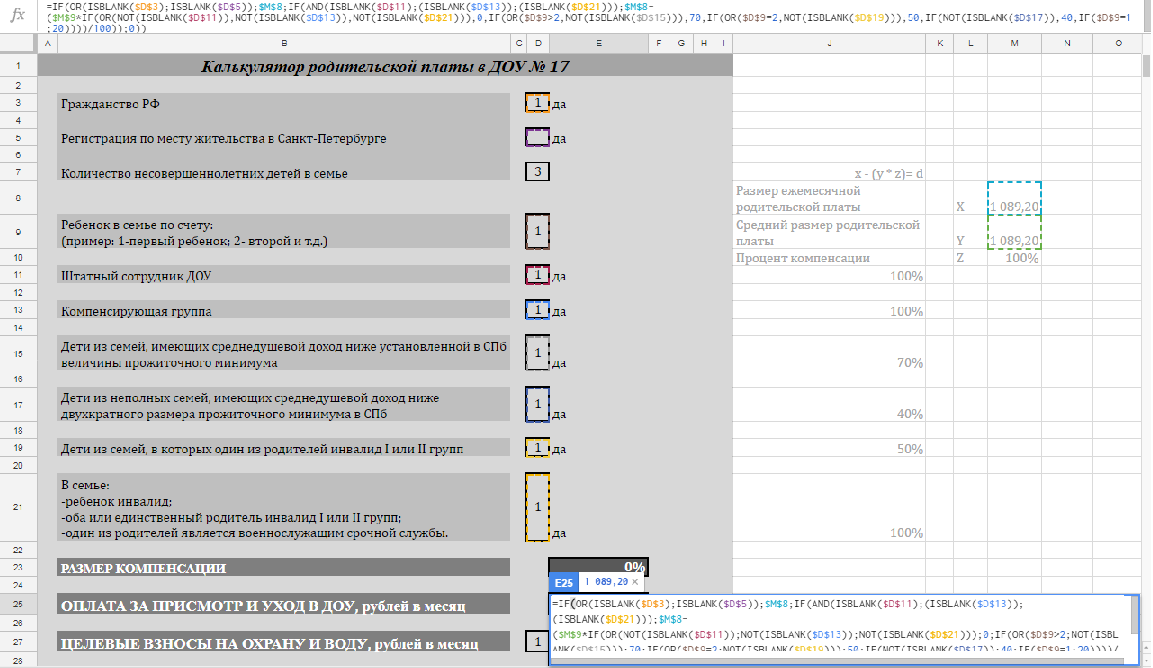Click the X value cell showing 1 089,20
This screenshot has height=668, width=1153.
(x=1014, y=199)
